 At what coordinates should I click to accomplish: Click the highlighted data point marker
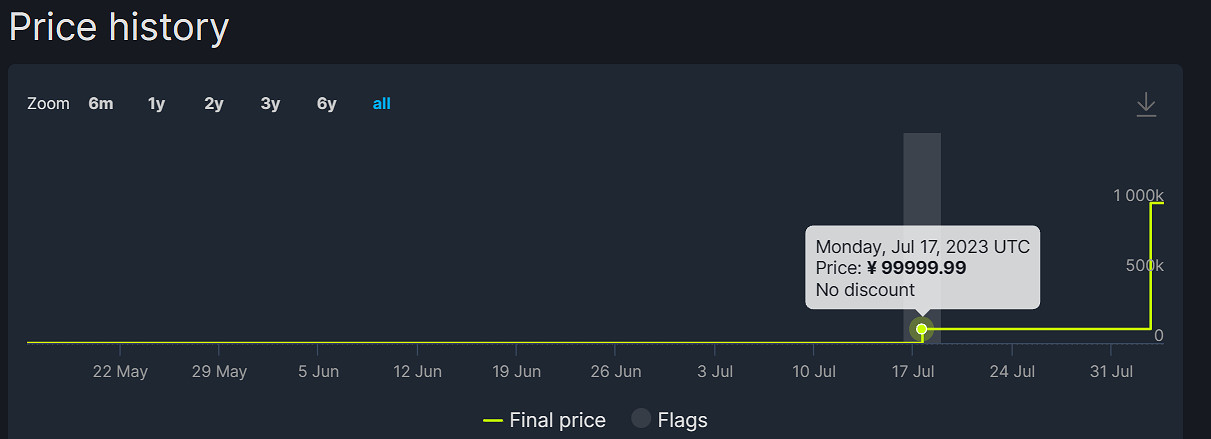pyautogui.click(x=921, y=329)
